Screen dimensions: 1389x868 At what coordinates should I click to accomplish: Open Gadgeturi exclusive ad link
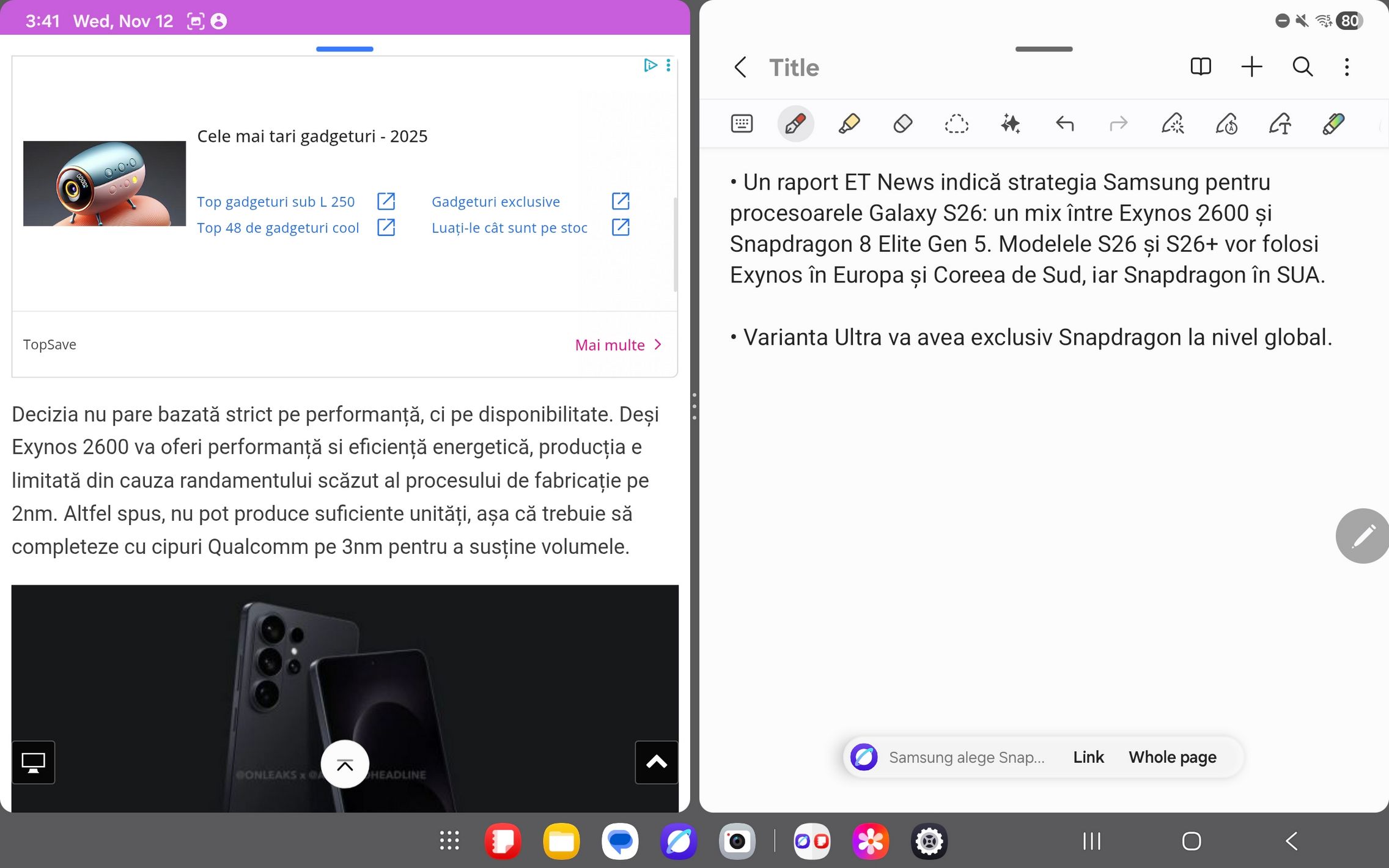coord(496,202)
